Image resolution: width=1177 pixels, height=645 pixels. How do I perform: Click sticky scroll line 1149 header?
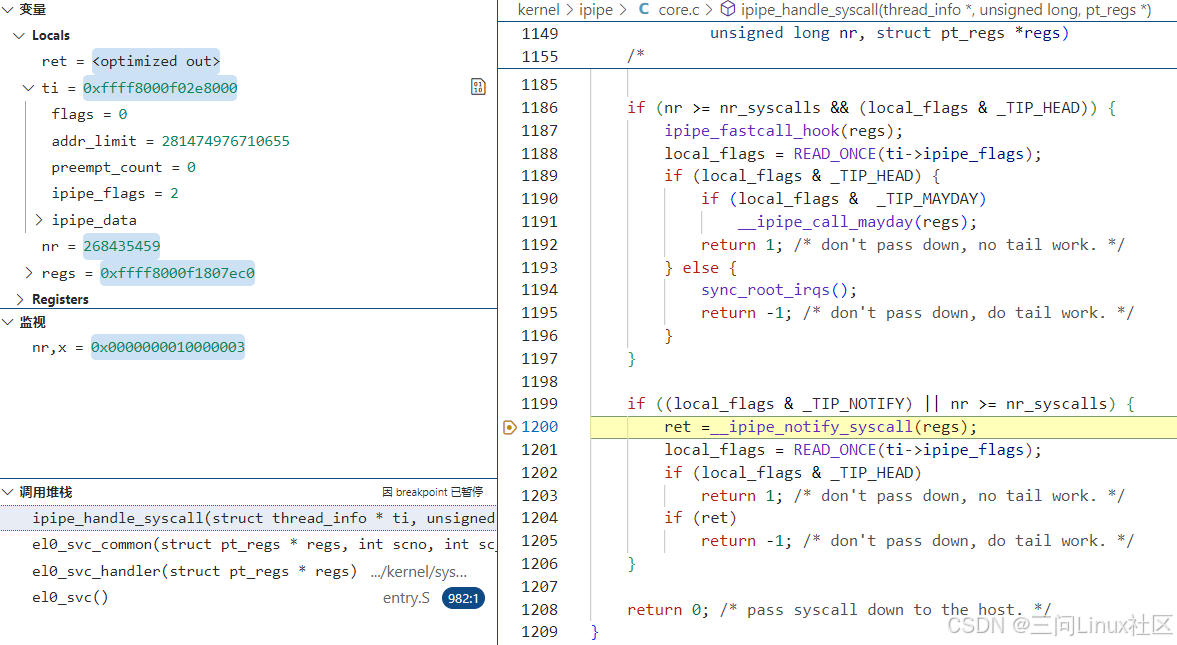pos(837,33)
